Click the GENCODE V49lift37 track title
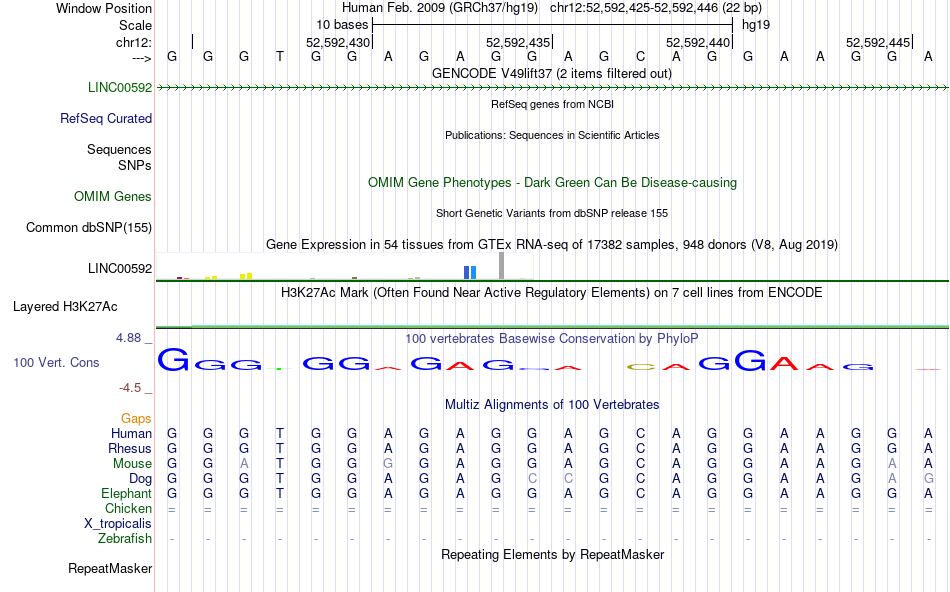The image size is (950, 592). [x=552, y=73]
